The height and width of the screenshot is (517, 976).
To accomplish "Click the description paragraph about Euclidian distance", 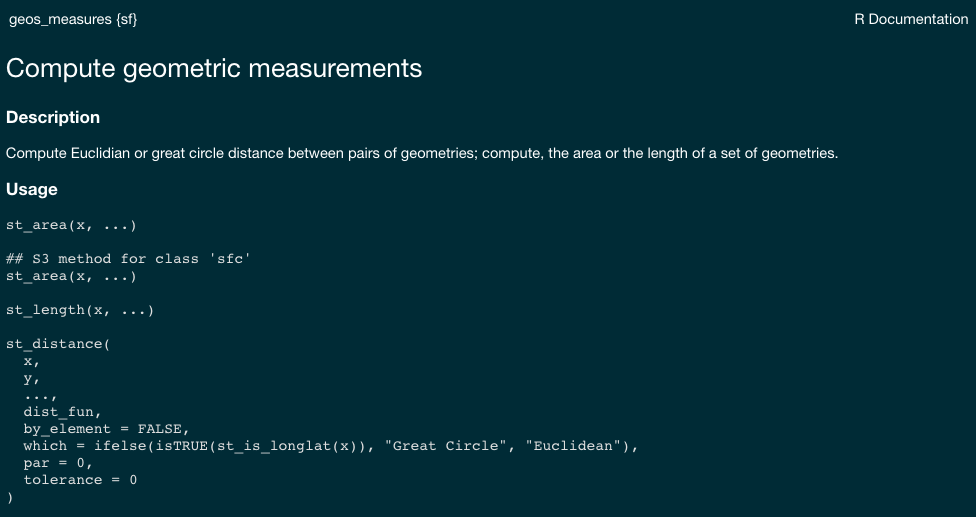I will tap(422, 153).
